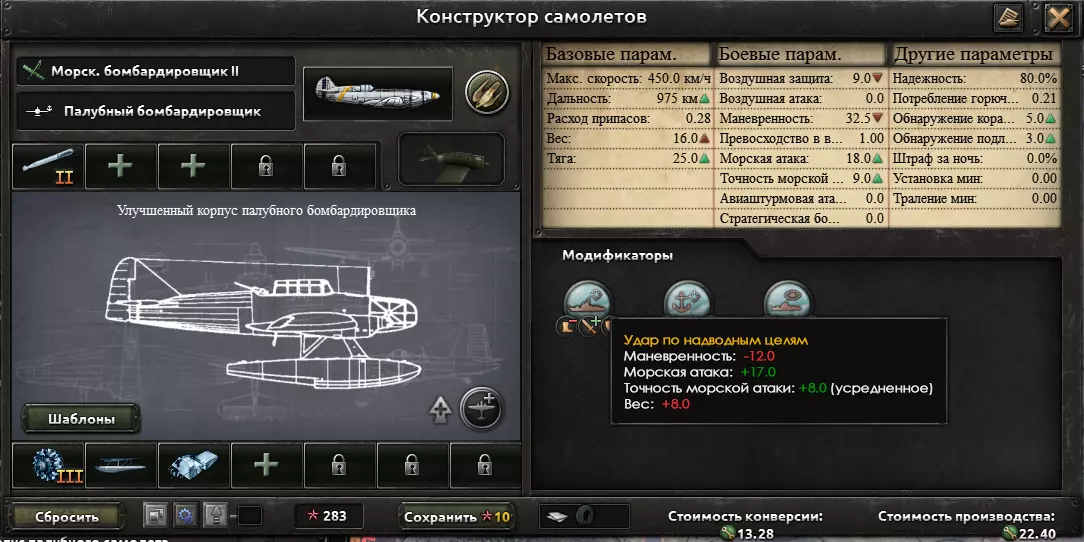Open the Палубный бомбардировщик type selector
The width and height of the screenshot is (1084, 542).
(x=156, y=111)
